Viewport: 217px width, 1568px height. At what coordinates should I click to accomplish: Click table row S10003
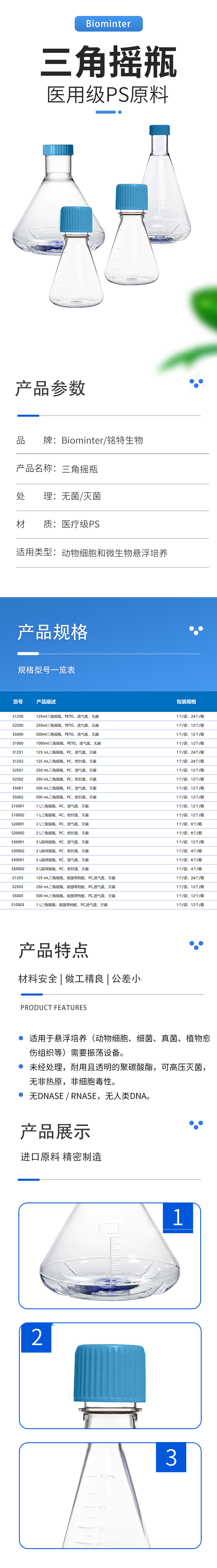(x=109, y=904)
